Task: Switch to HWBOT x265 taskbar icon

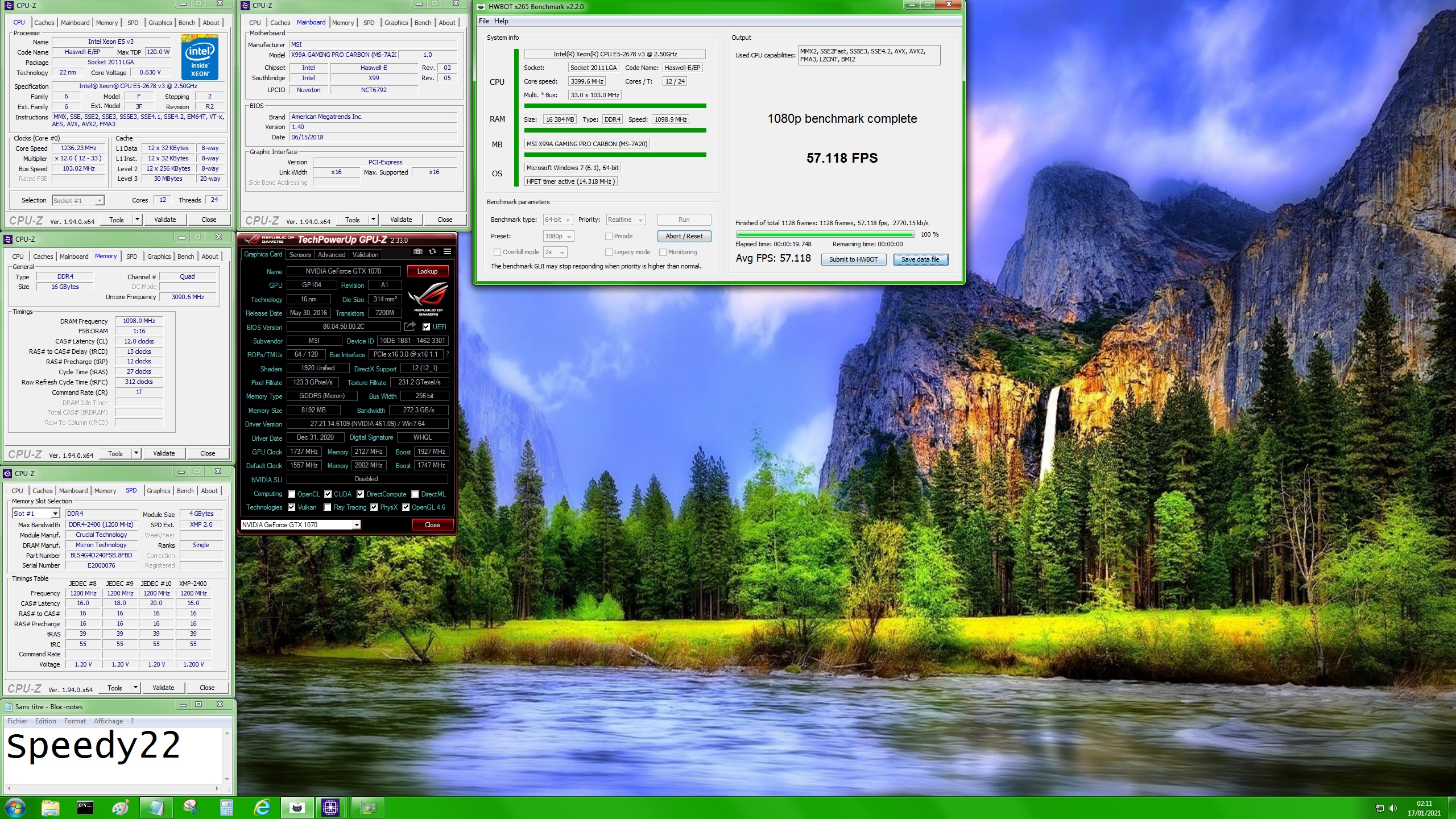Action: click(297, 807)
